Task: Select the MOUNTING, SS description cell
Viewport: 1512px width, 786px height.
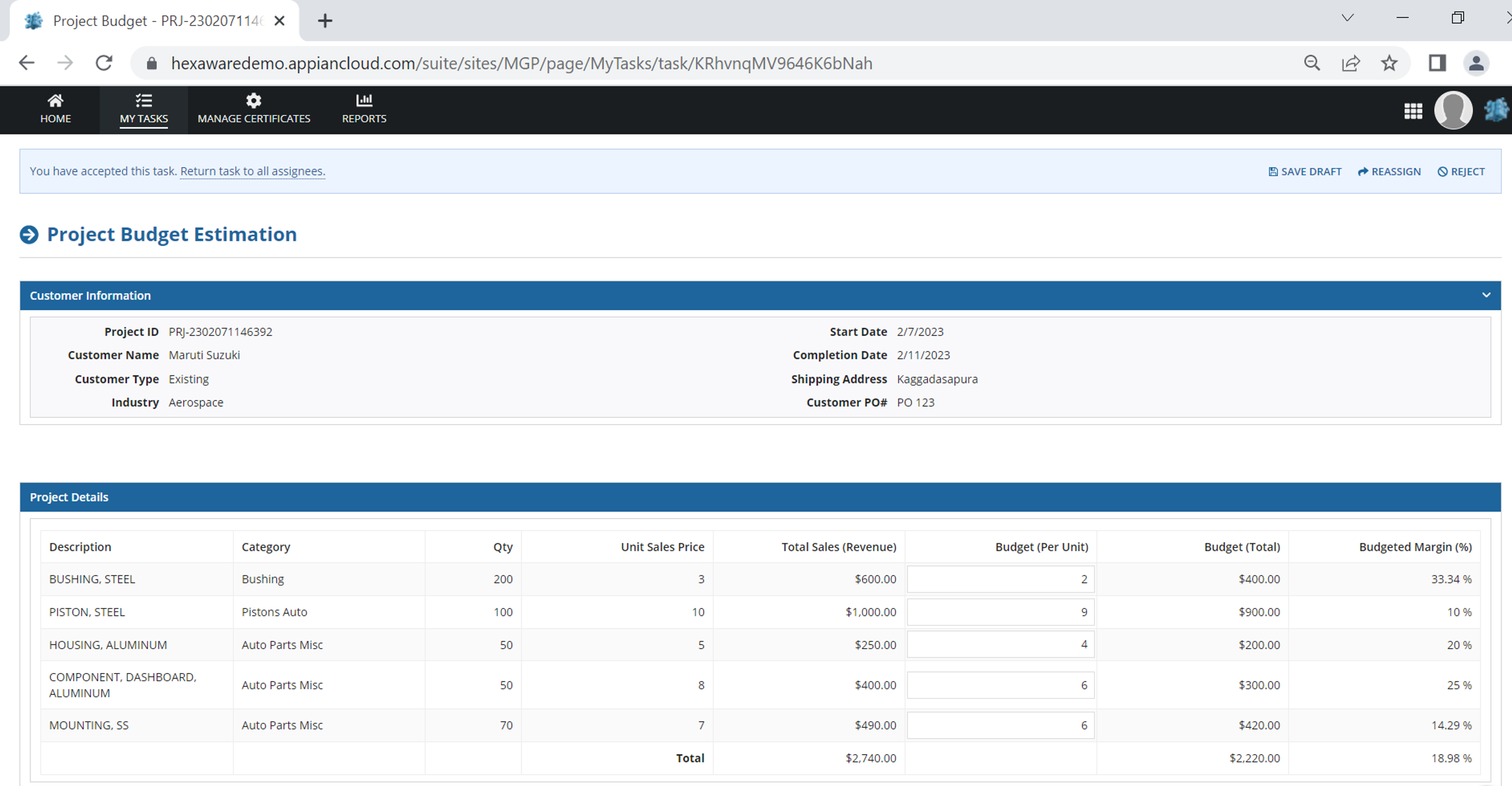Action: 89,725
